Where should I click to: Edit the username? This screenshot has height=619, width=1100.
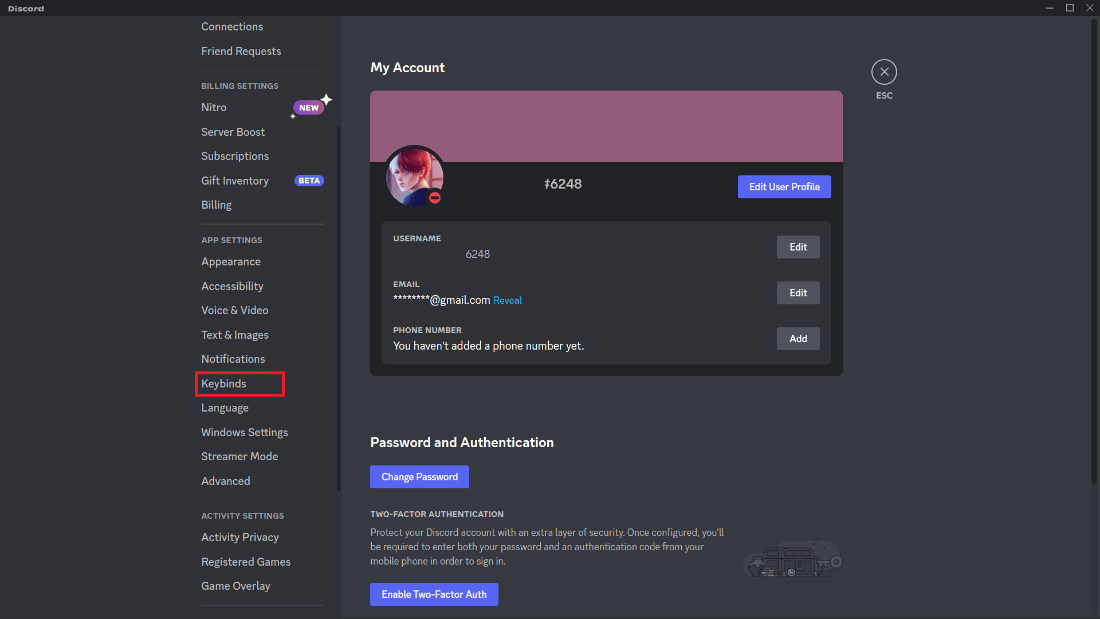pyautogui.click(x=797, y=247)
